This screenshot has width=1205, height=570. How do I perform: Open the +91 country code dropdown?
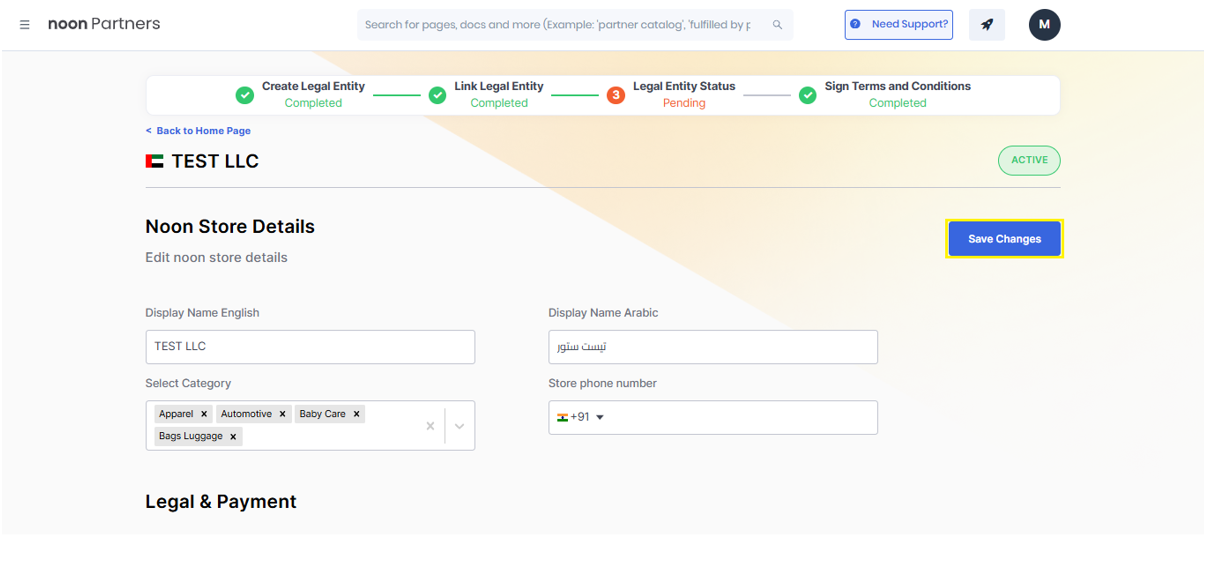click(581, 417)
